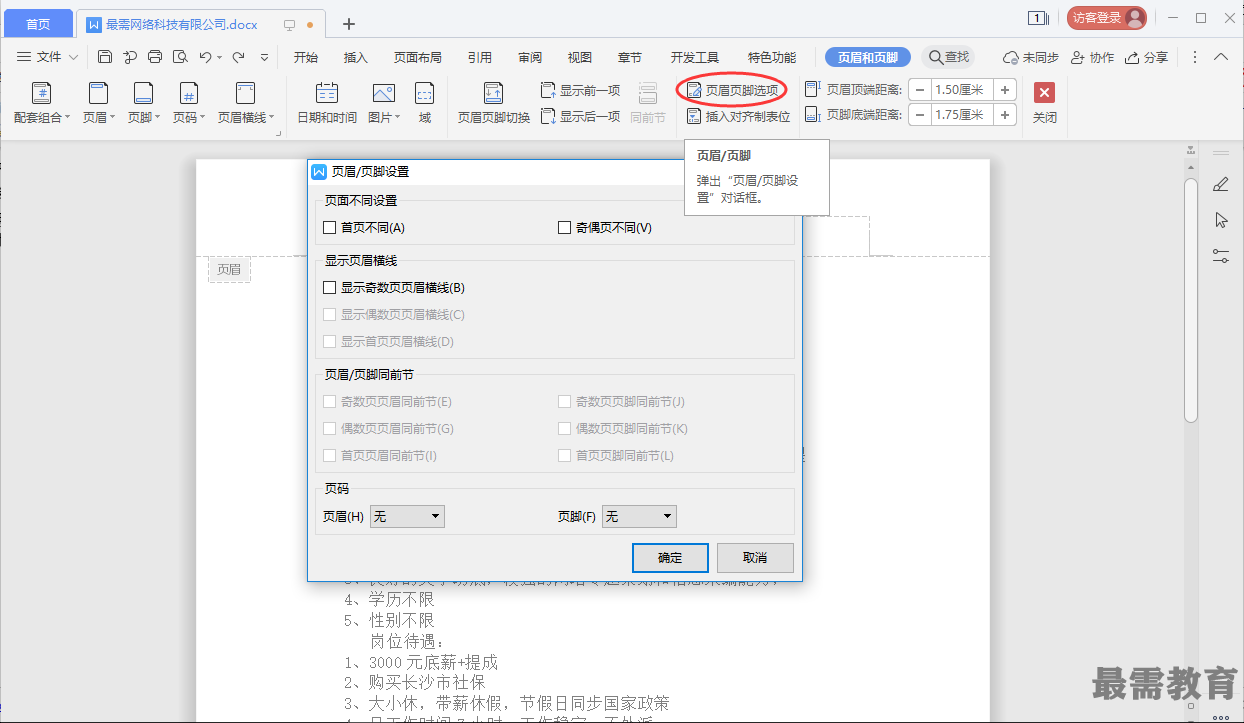Open the 页脚(F) page number dropdown
Viewport: 1244px width, 723px height.
point(639,517)
